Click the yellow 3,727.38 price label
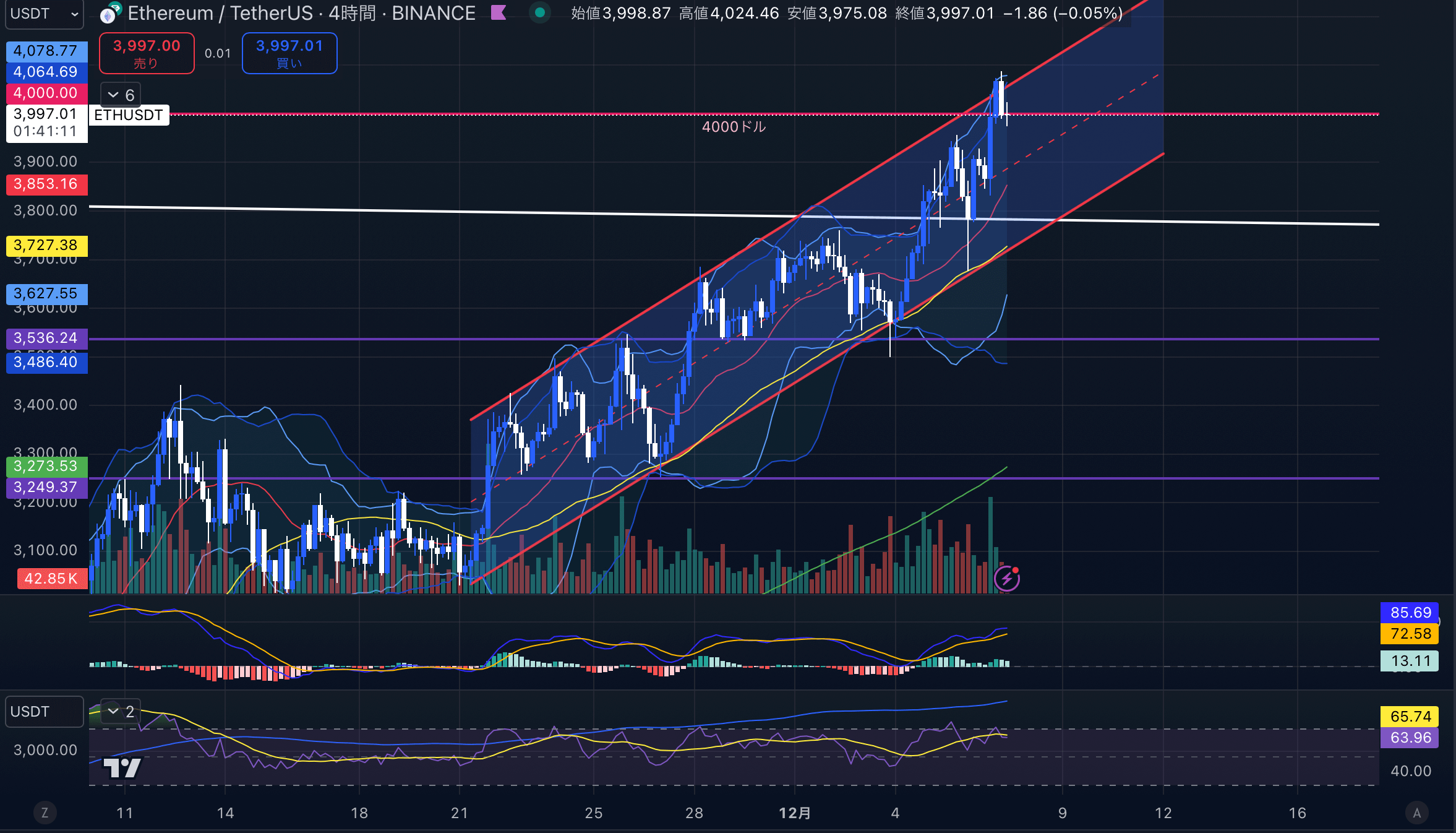The width and height of the screenshot is (1456, 833). point(46,245)
